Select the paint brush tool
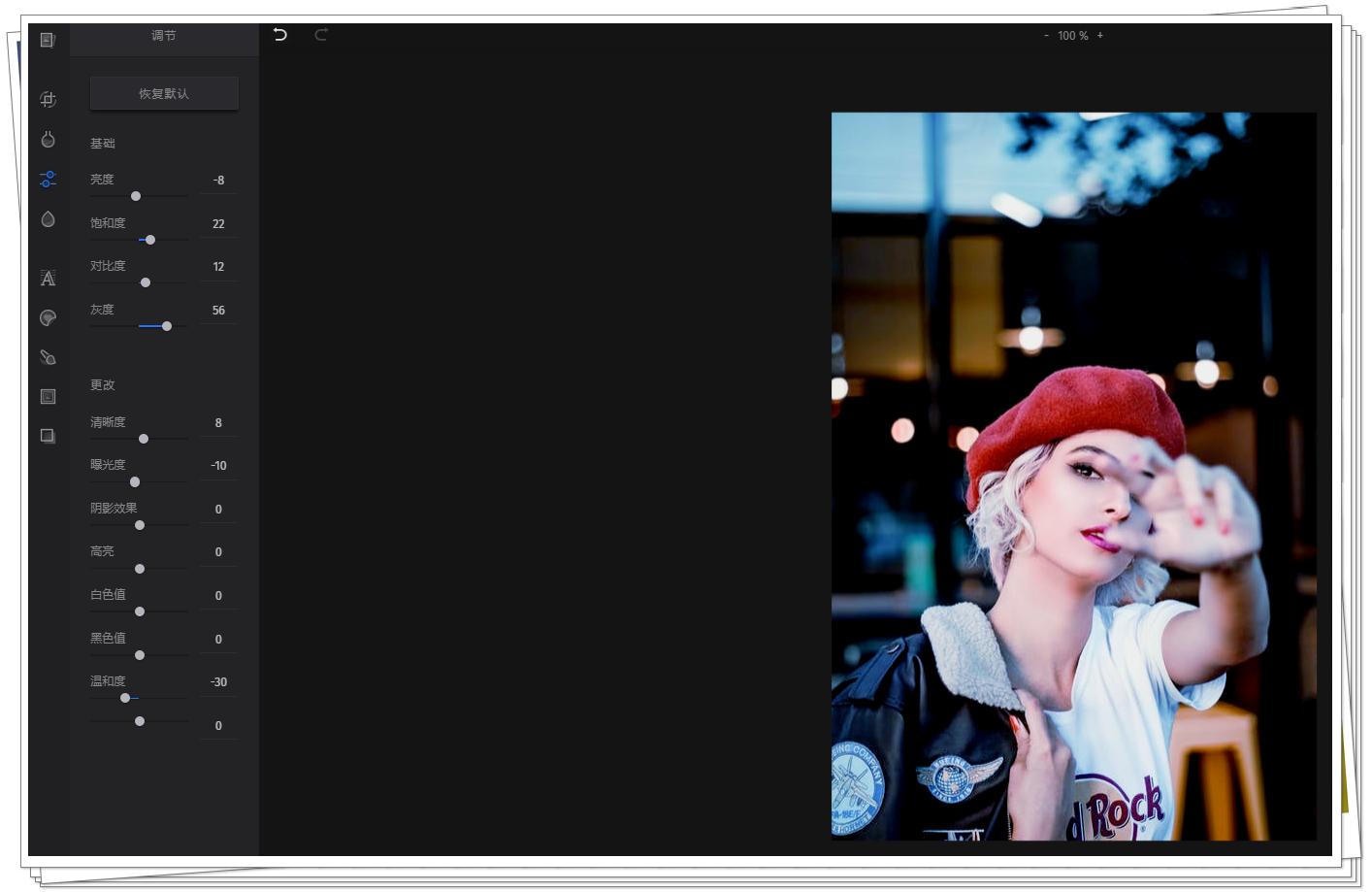This screenshot has width=1372, height=892. coord(48,357)
